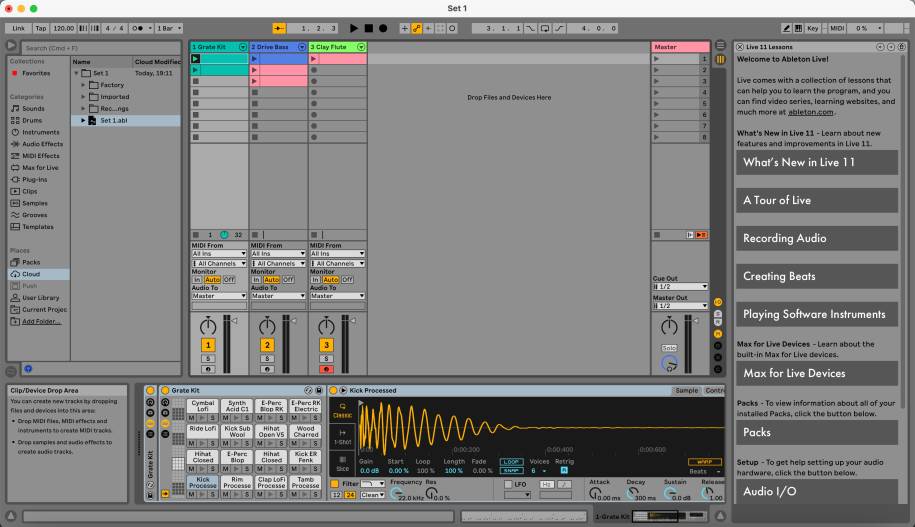The width and height of the screenshot is (915, 527).
Task: Toggle Automation Arm in the transport bar
Action: tap(417, 28)
